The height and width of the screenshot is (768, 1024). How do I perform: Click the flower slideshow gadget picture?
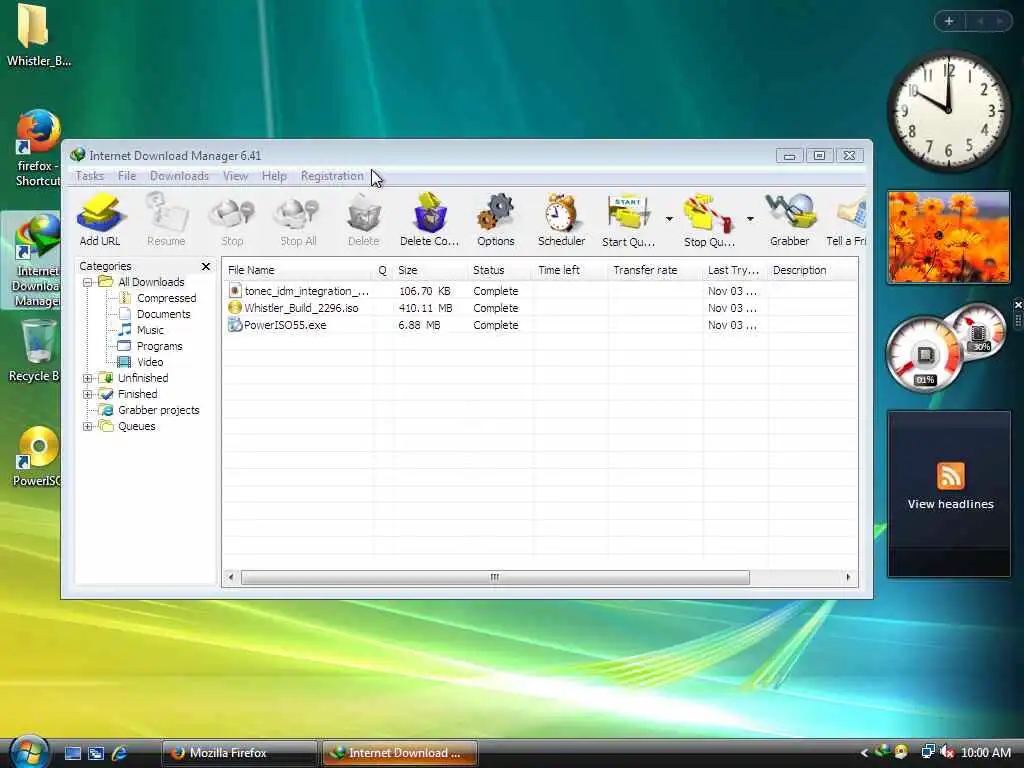pyautogui.click(x=949, y=237)
